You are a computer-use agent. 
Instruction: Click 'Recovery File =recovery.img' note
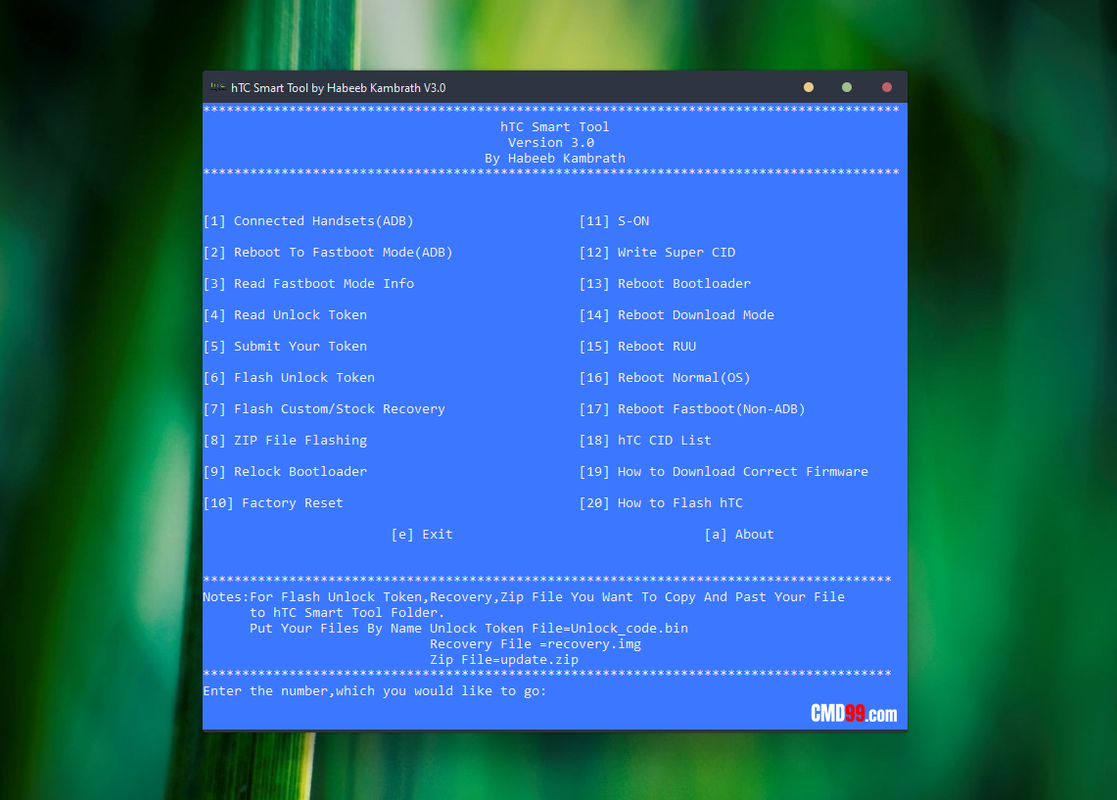tap(536, 644)
